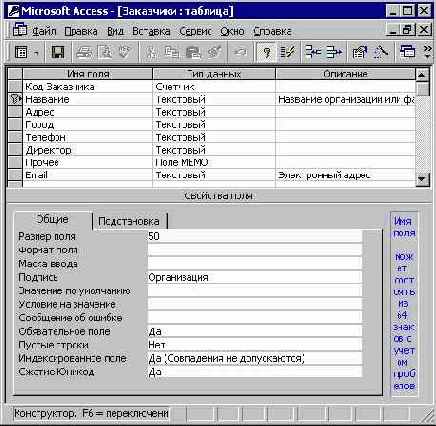Toggle the Primary Key toolbar button

(266, 52)
